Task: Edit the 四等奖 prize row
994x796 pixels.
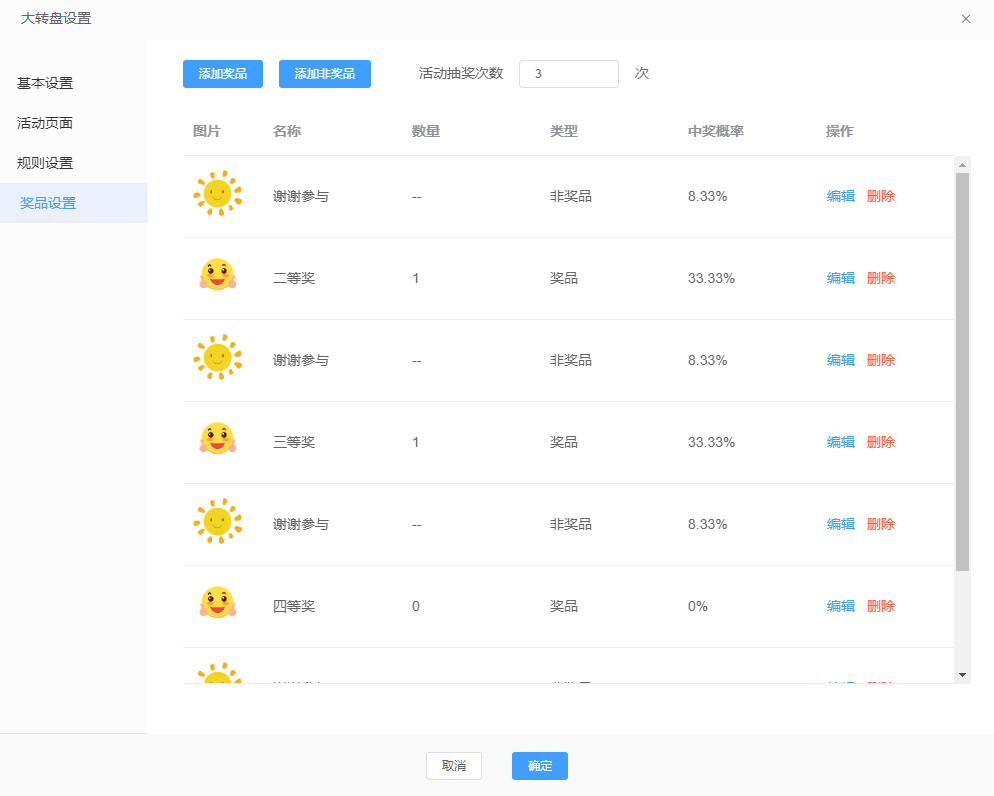Action: [840, 606]
